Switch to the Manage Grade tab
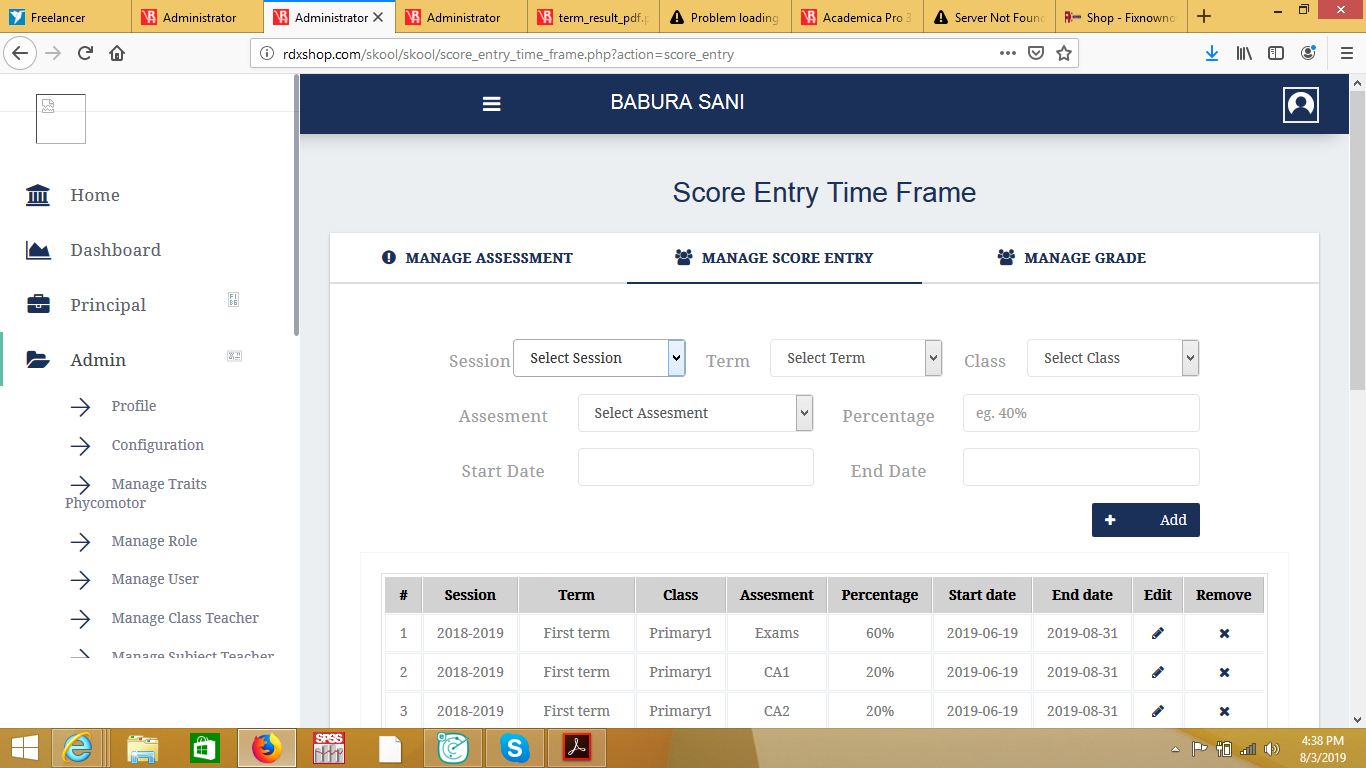Screen dimensions: 1366x768 click(x=1072, y=258)
